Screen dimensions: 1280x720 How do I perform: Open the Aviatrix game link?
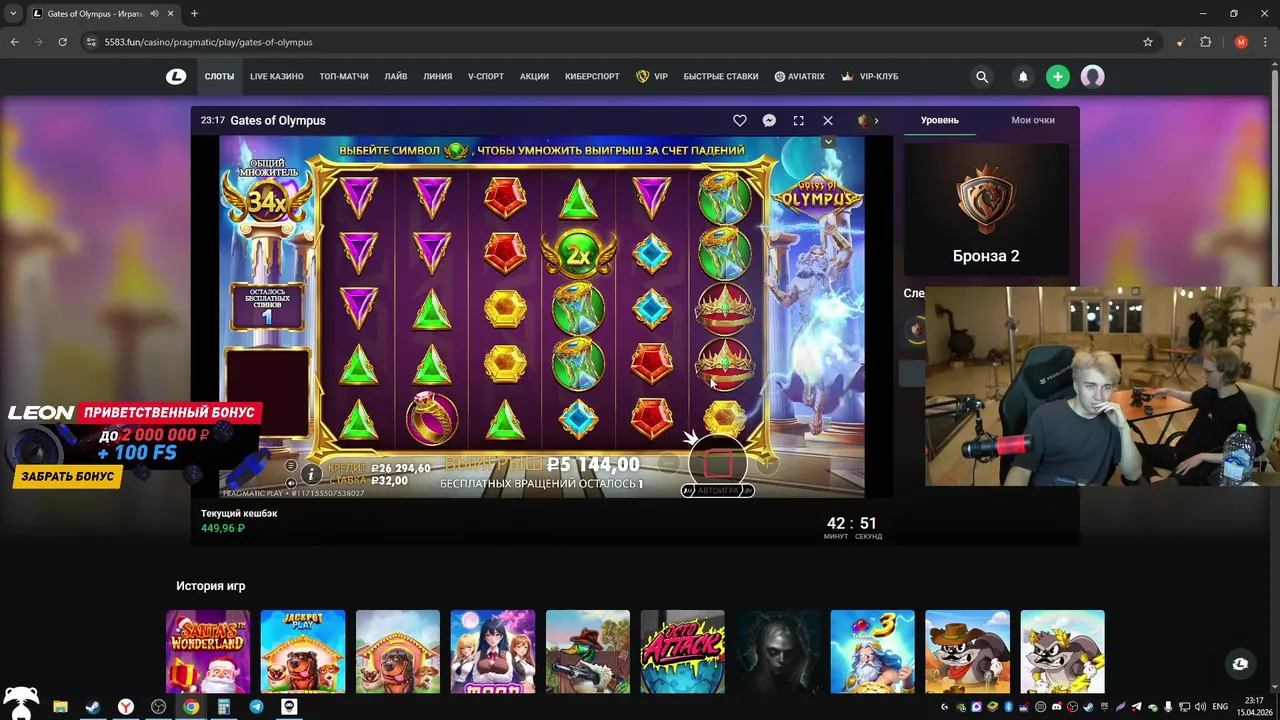pyautogui.click(x=799, y=76)
